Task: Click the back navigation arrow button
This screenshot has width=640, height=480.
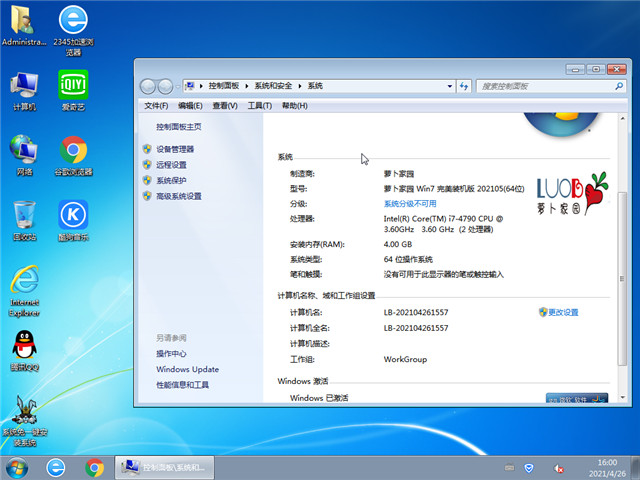Action: pyautogui.click(x=148, y=86)
